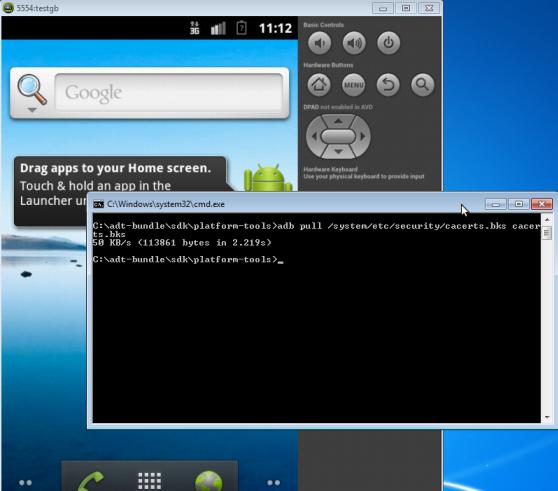558x491 pixels.
Task: Open the MENU hardware button
Action: pyautogui.click(x=353, y=85)
